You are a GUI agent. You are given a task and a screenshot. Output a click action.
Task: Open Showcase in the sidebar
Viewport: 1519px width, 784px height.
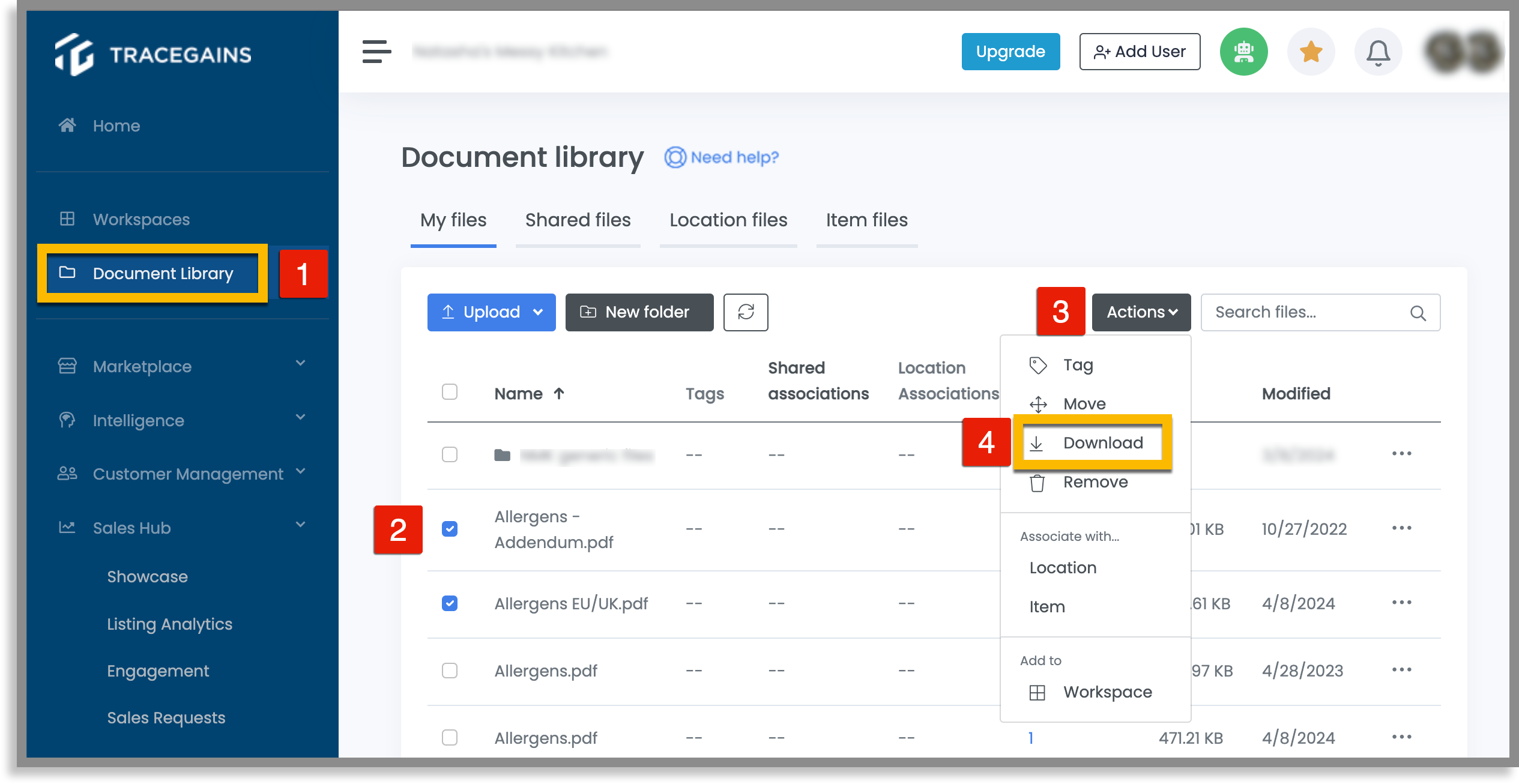pos(147,576)
